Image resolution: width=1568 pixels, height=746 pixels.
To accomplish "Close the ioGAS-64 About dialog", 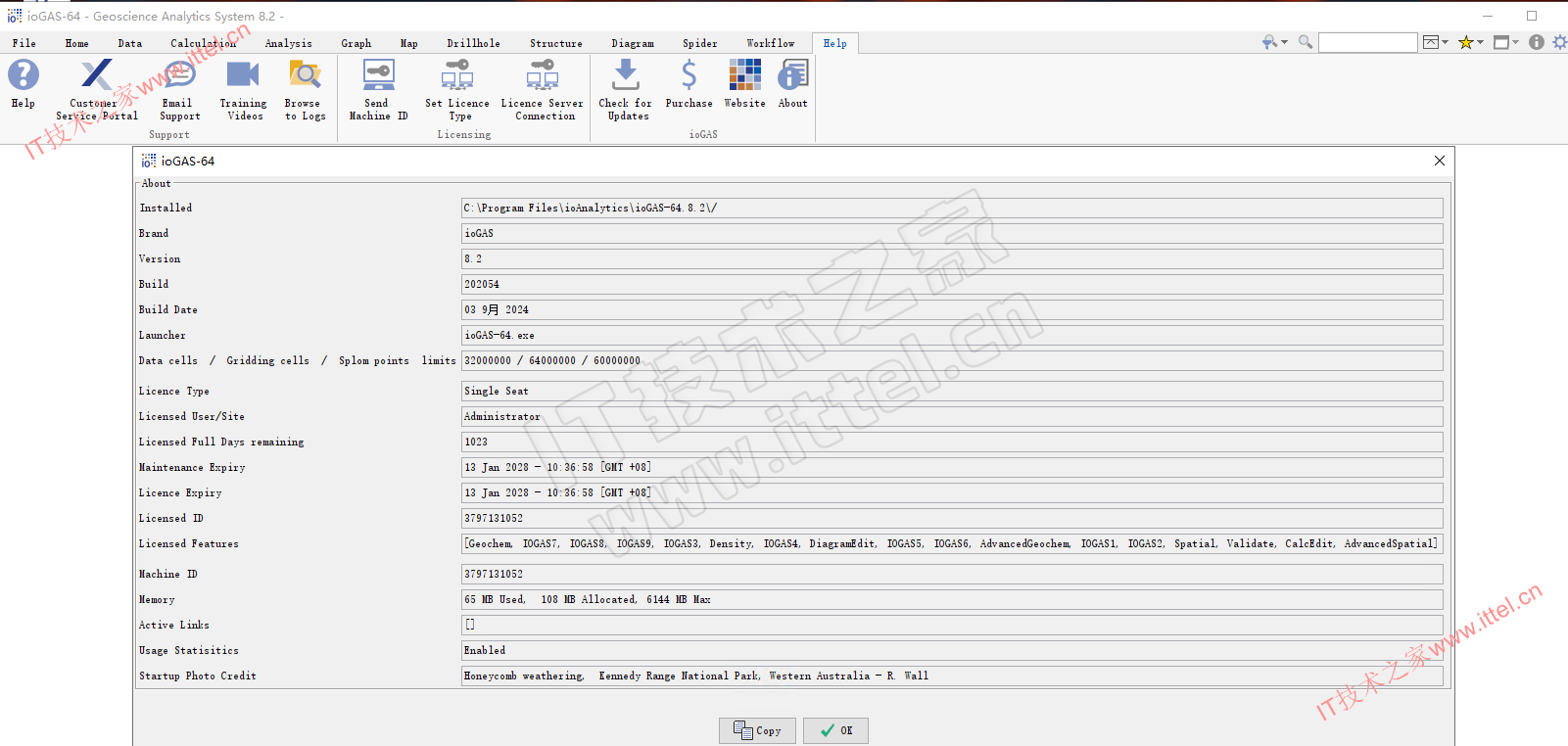I will (1440, 161).
